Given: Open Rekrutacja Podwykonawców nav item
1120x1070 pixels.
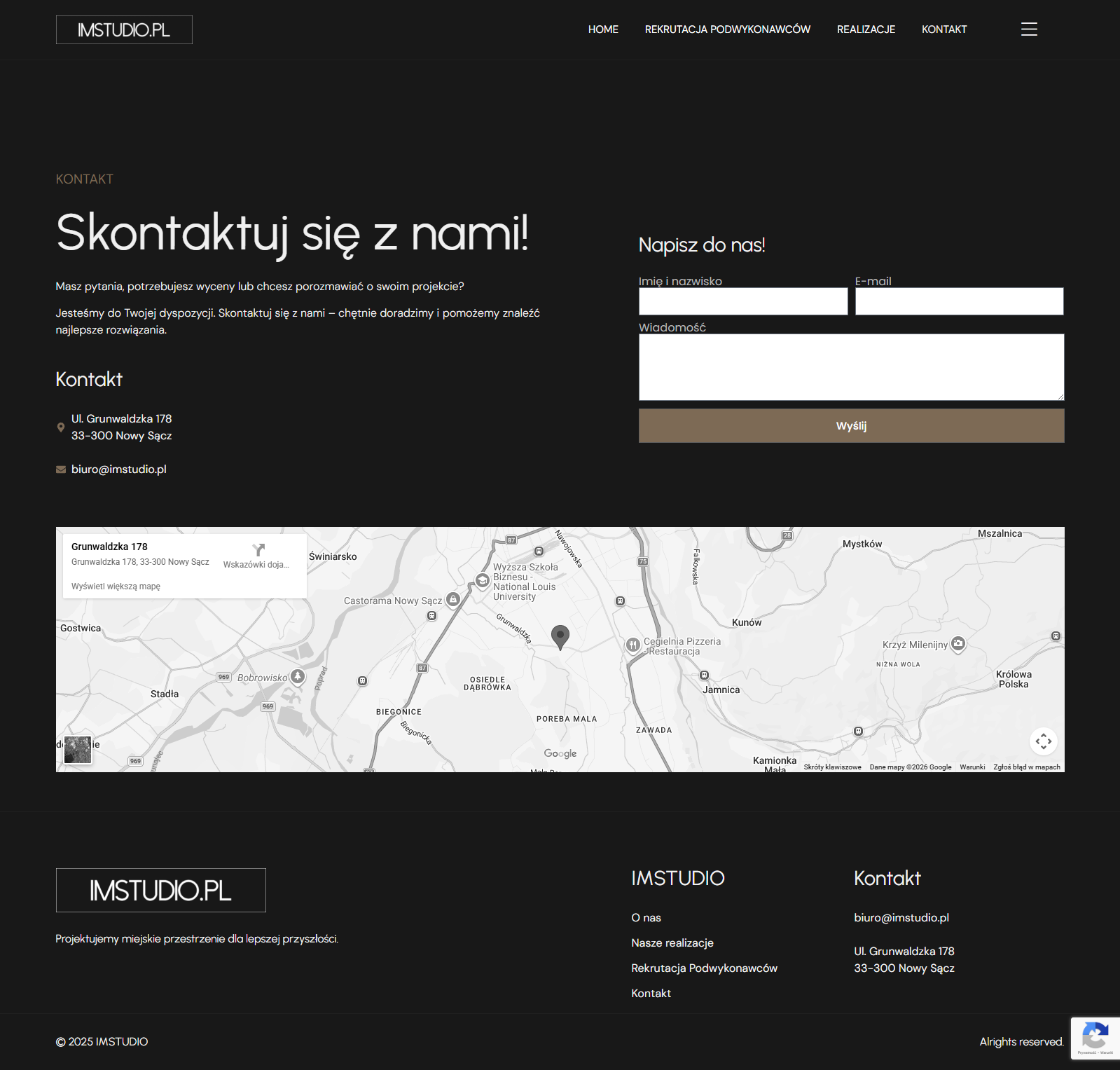Looking at the screenshot, I should (x=727, y=29).
